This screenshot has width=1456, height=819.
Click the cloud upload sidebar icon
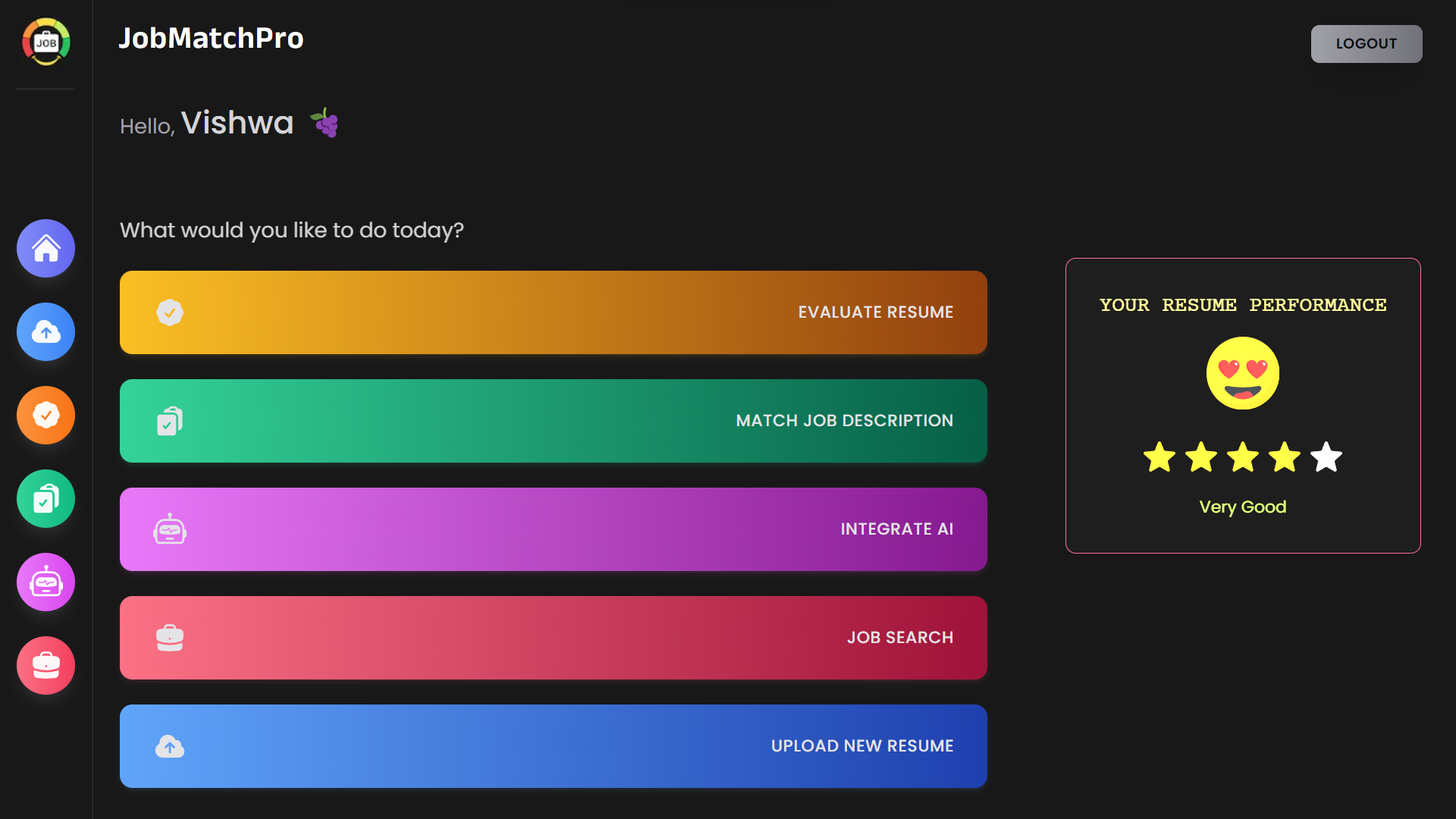tap(46, 332)
